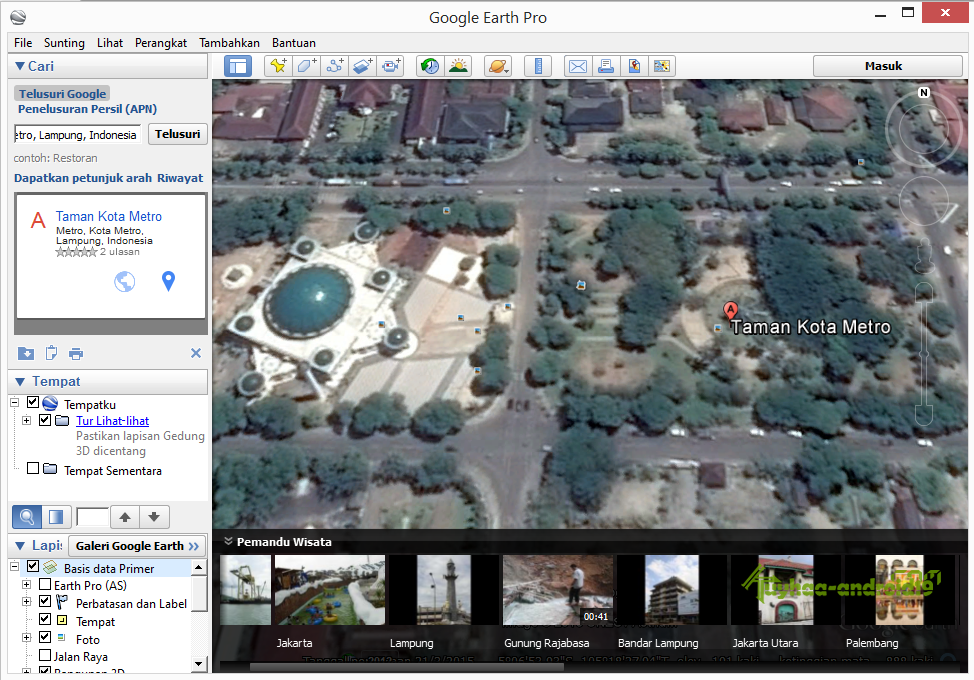
Task: Print search results with printer icon
Action: coord(76,354)
